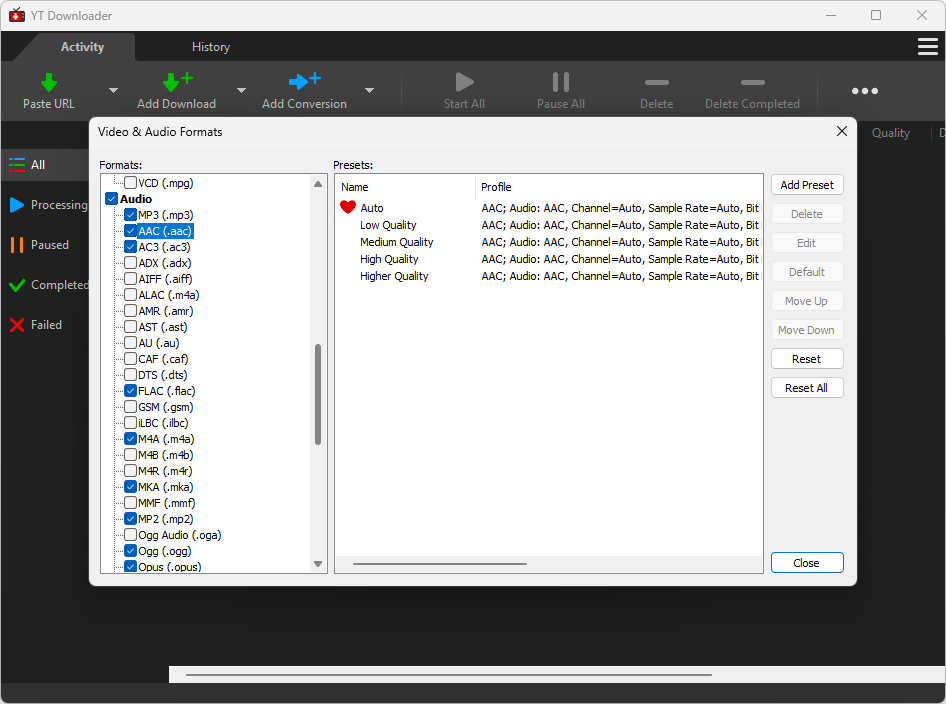Image resolution: width=946 pixels, height=704 pixels.
Task: Show Failed downloads in sidebar
Action: (45, 325)
